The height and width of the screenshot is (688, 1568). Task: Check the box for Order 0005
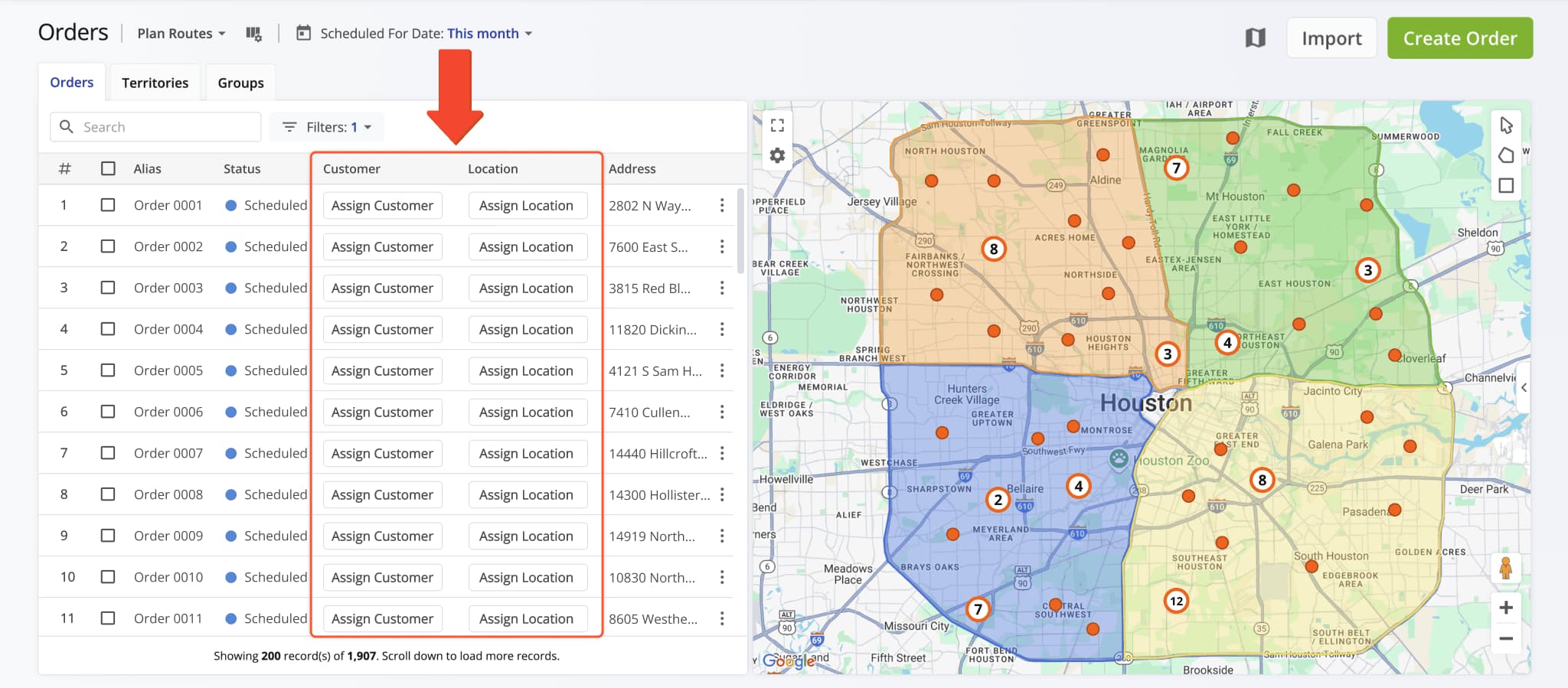[x=108, y=370]
